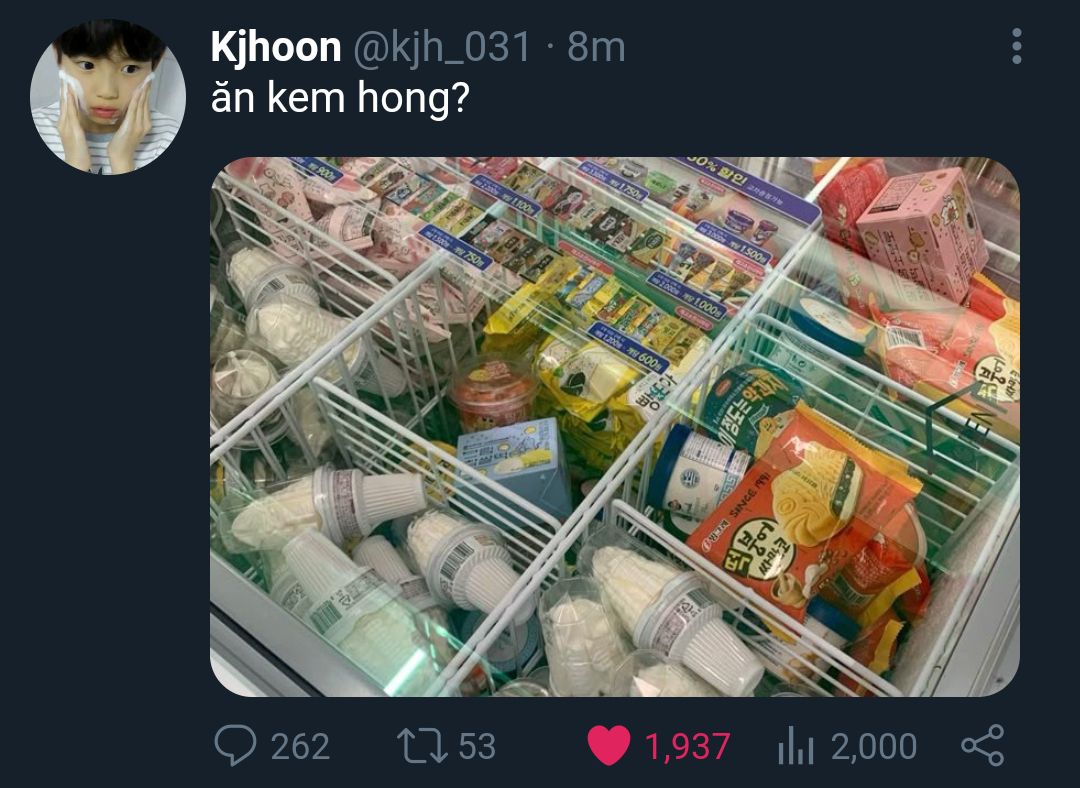
Task: Click the 262 replies count
Action: pyautogui.click(x=300, y=747)
